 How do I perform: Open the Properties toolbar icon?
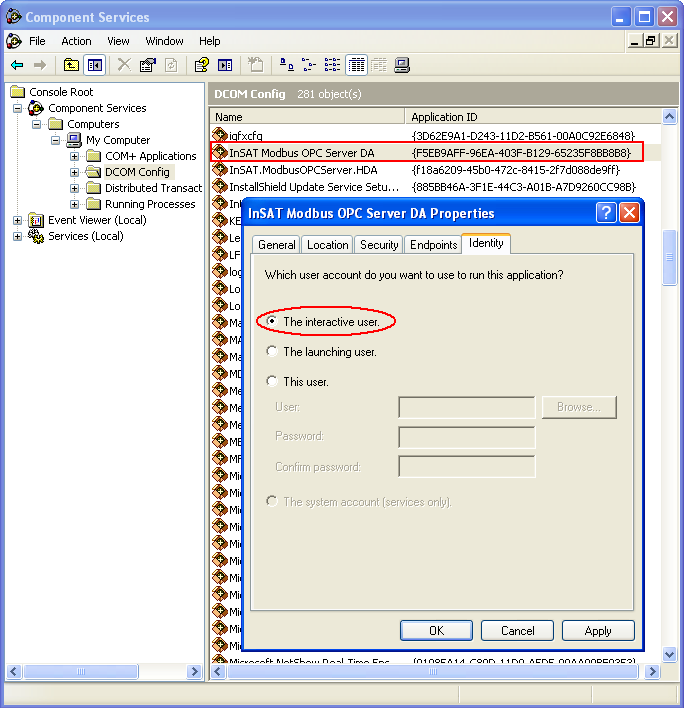(x=148, y=65)
